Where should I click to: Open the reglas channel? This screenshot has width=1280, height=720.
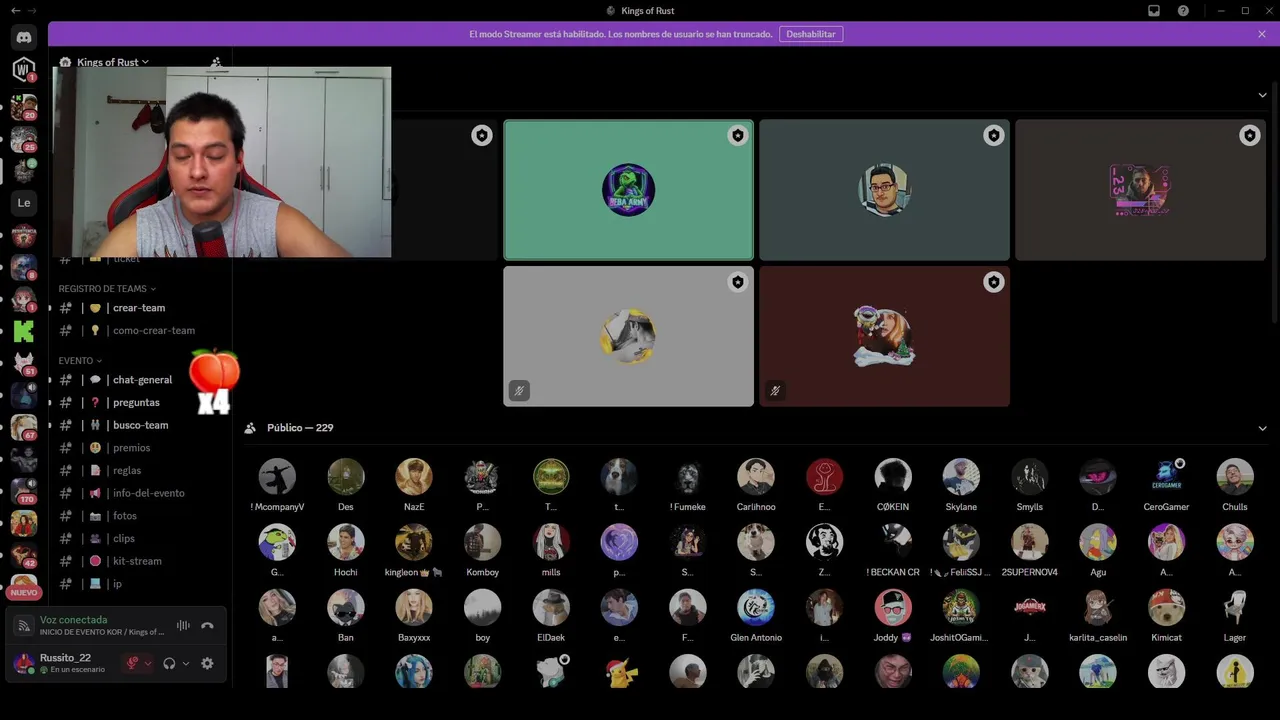[x=140, y=470]
